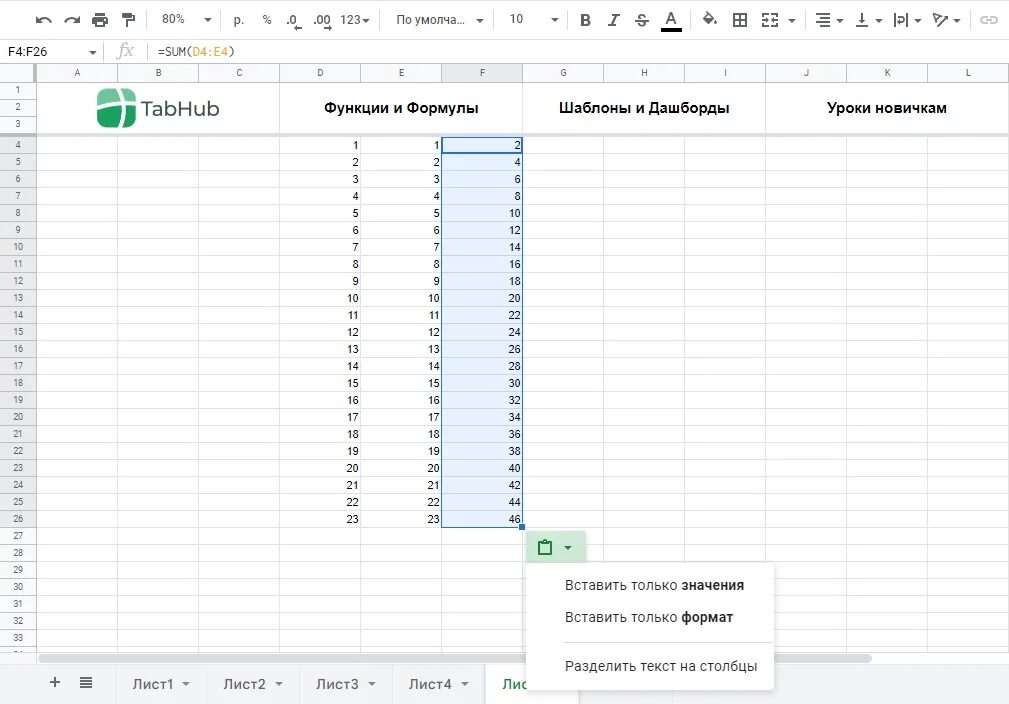Click 'Уроки новичкам' heading
Screen dimensions: 1009x704
tap(887, 108)
